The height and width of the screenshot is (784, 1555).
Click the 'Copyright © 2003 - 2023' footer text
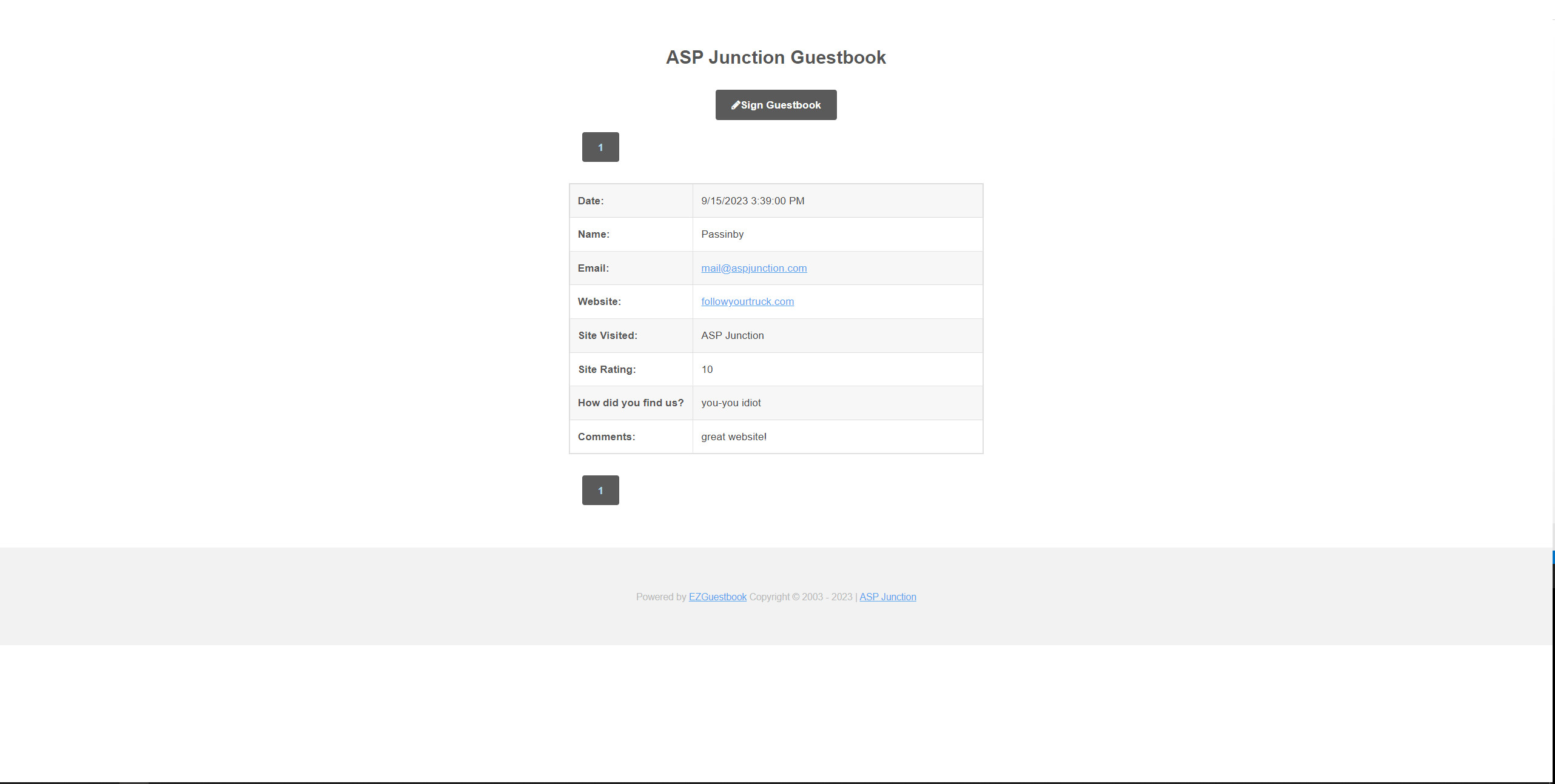[801, 597]
